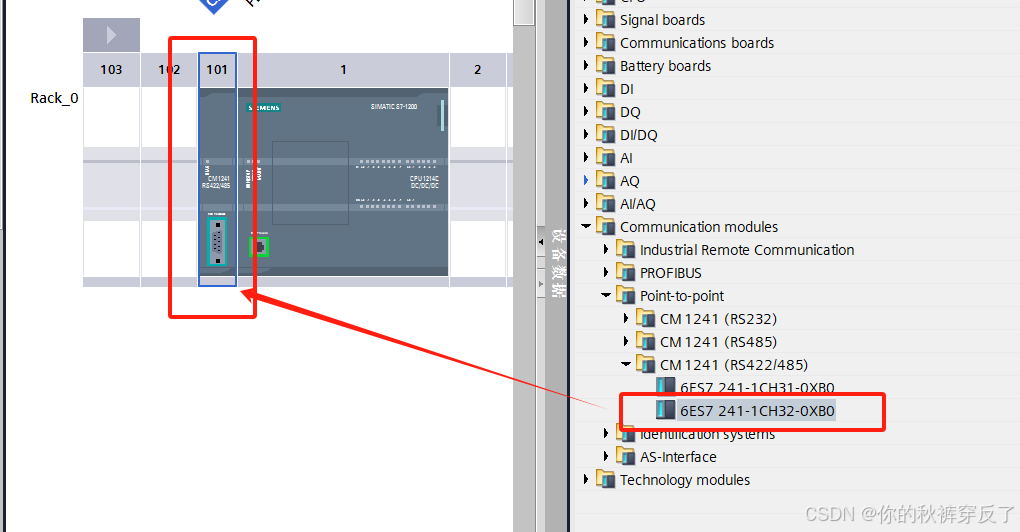This screenshot has height=532, width=1020.
Task: Expand the Signal boards folder arrow
Action: (x=585, y=20)
